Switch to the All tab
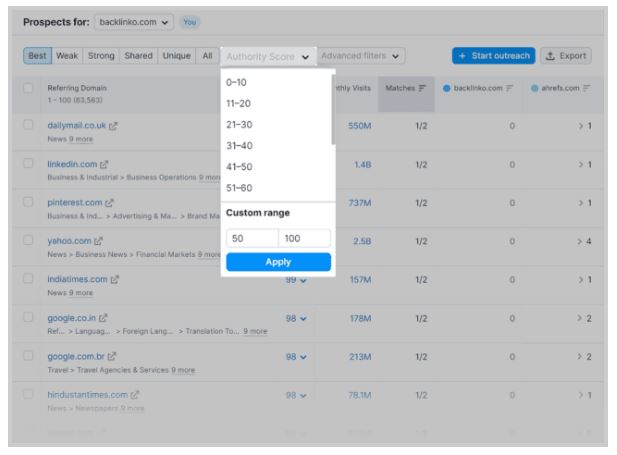617x455 pixels. 207,56
